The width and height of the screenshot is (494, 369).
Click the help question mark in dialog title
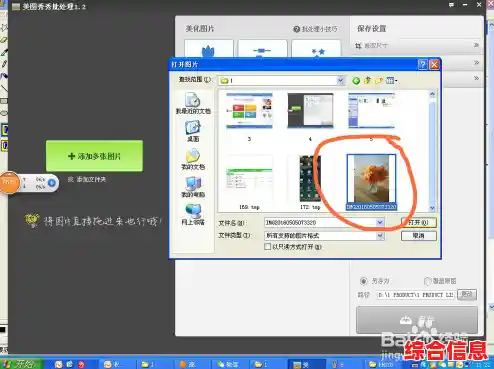click(422, 64)
